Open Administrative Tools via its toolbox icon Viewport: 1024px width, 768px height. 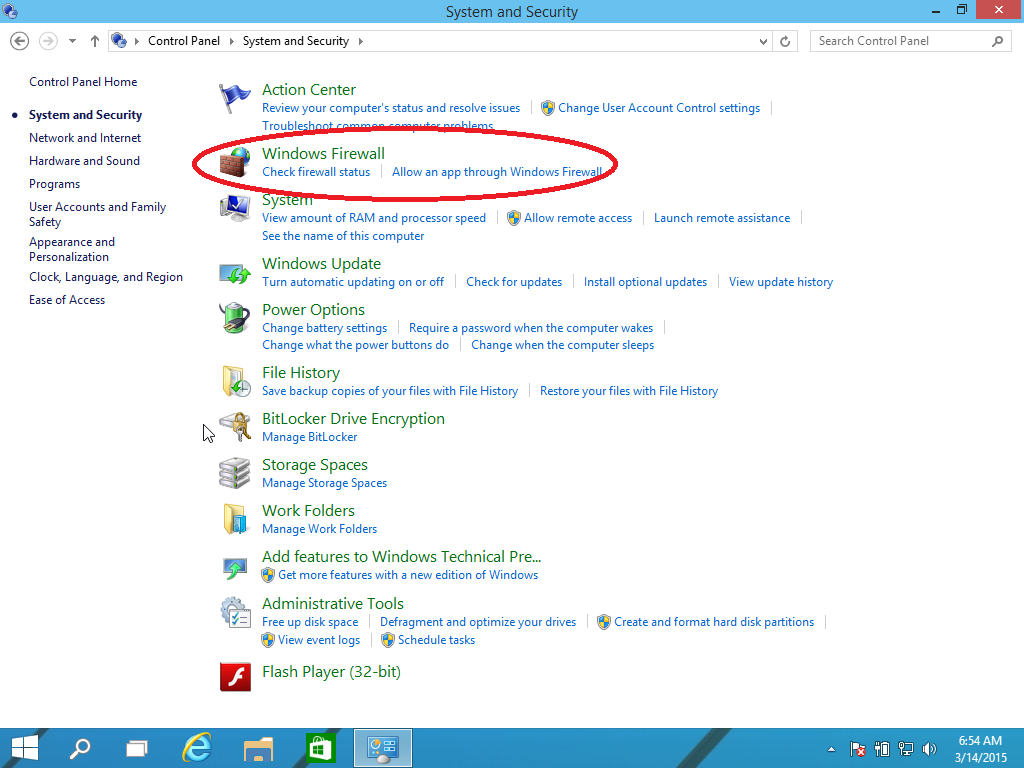(x=234, y=611)
